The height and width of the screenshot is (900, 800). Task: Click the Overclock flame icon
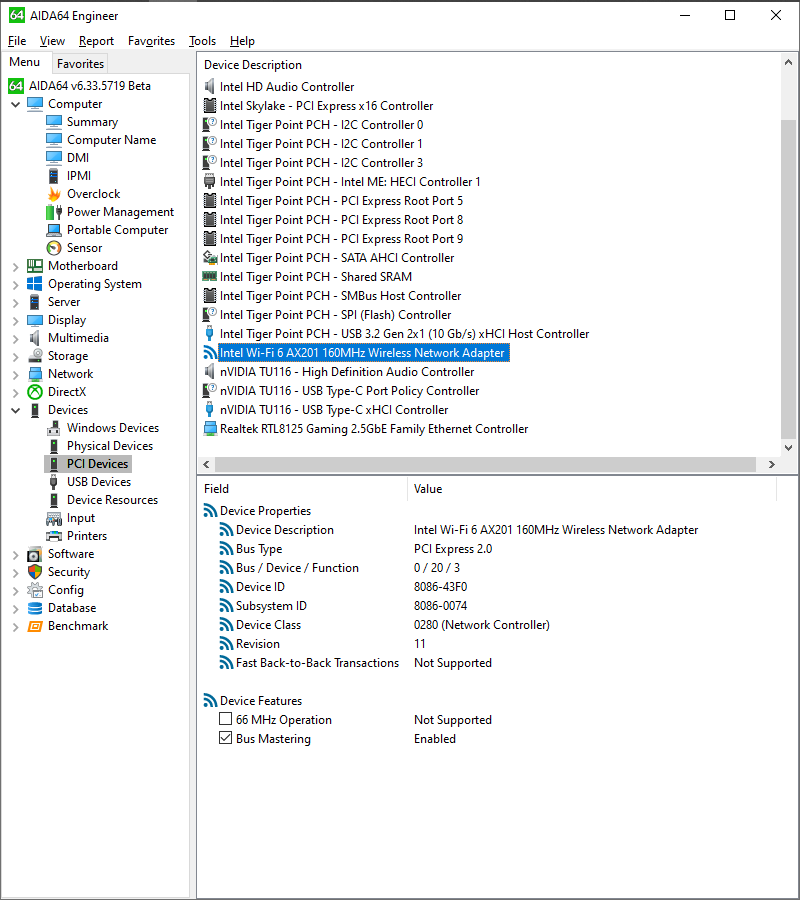pos(54,194)
